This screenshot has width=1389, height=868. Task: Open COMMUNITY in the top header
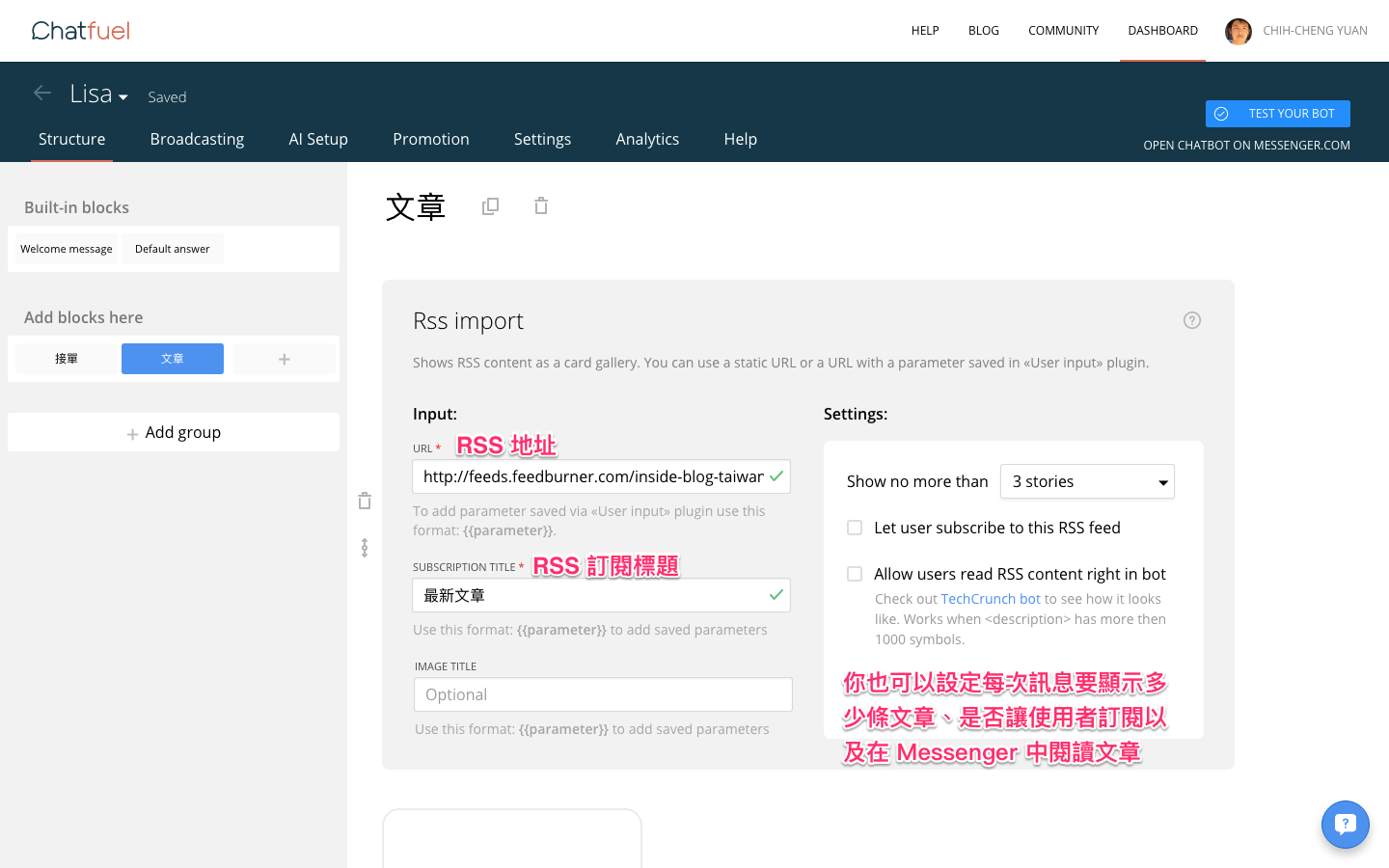1063,31
